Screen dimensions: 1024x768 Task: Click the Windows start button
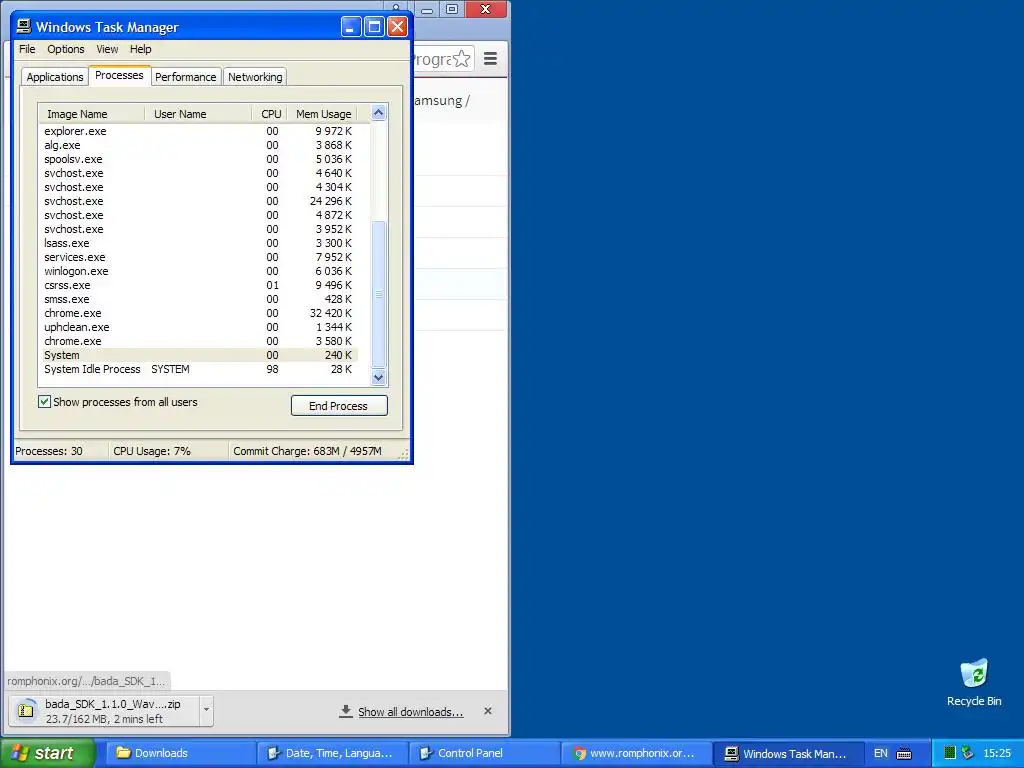tap(48, 753)
